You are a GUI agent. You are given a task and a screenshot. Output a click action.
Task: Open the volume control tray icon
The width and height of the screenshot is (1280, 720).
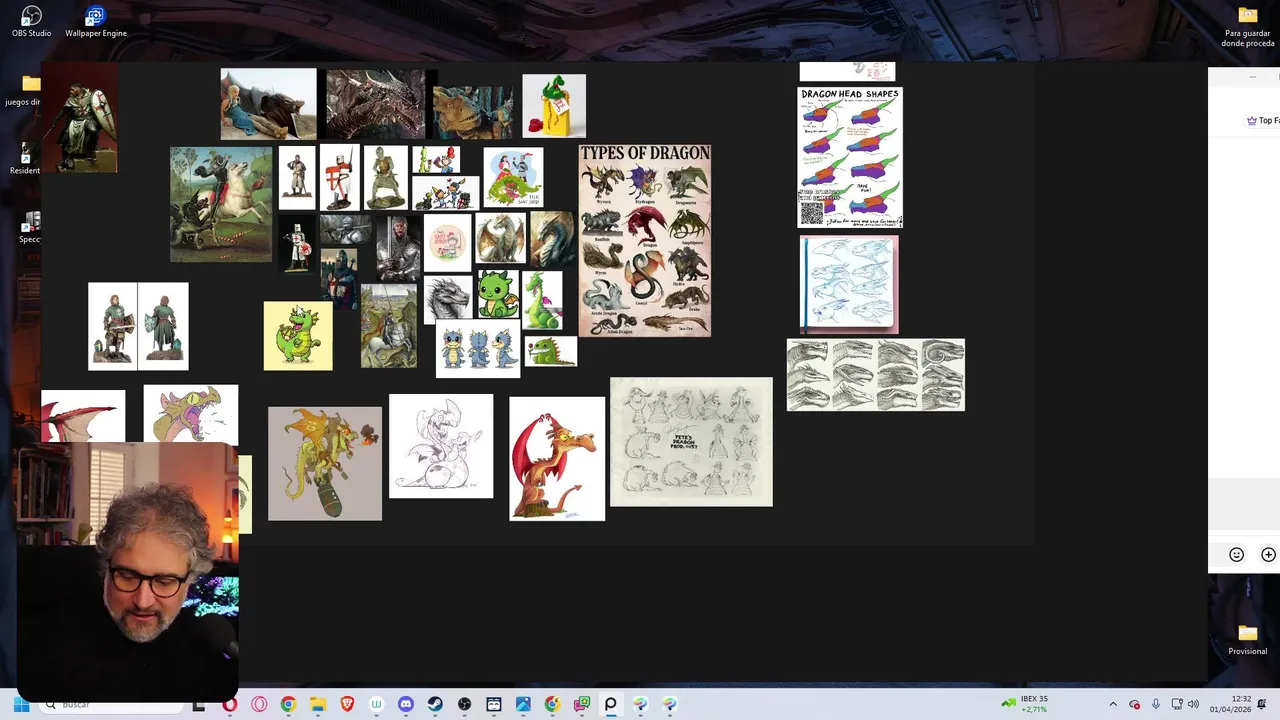point(1193,704)
